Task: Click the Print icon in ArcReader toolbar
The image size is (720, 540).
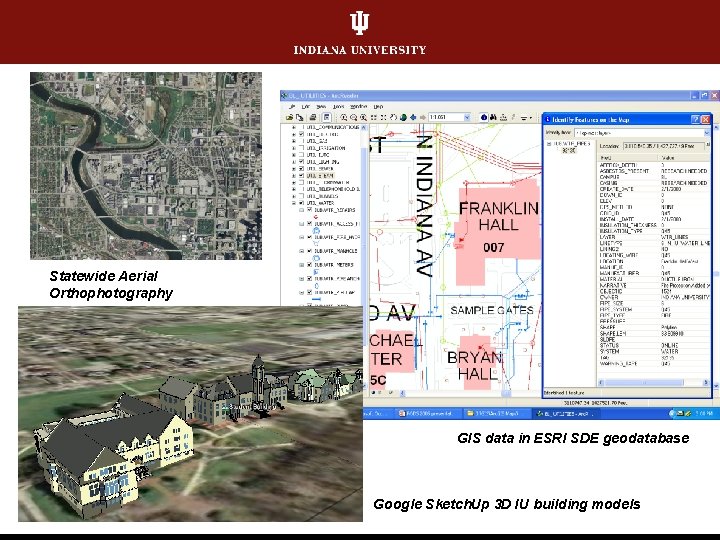Action: (x=313, y=118)
